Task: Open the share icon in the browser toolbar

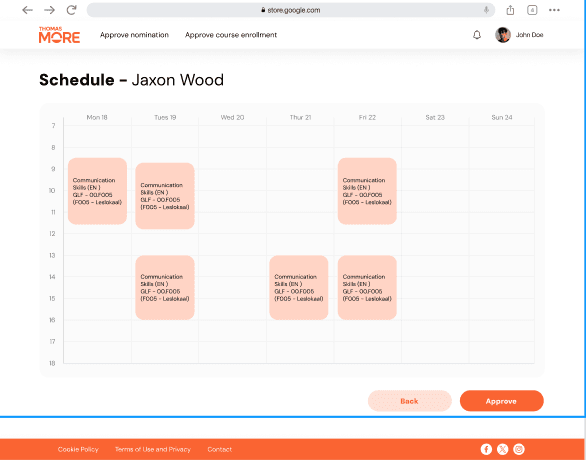Action: (x=510, y=10)
